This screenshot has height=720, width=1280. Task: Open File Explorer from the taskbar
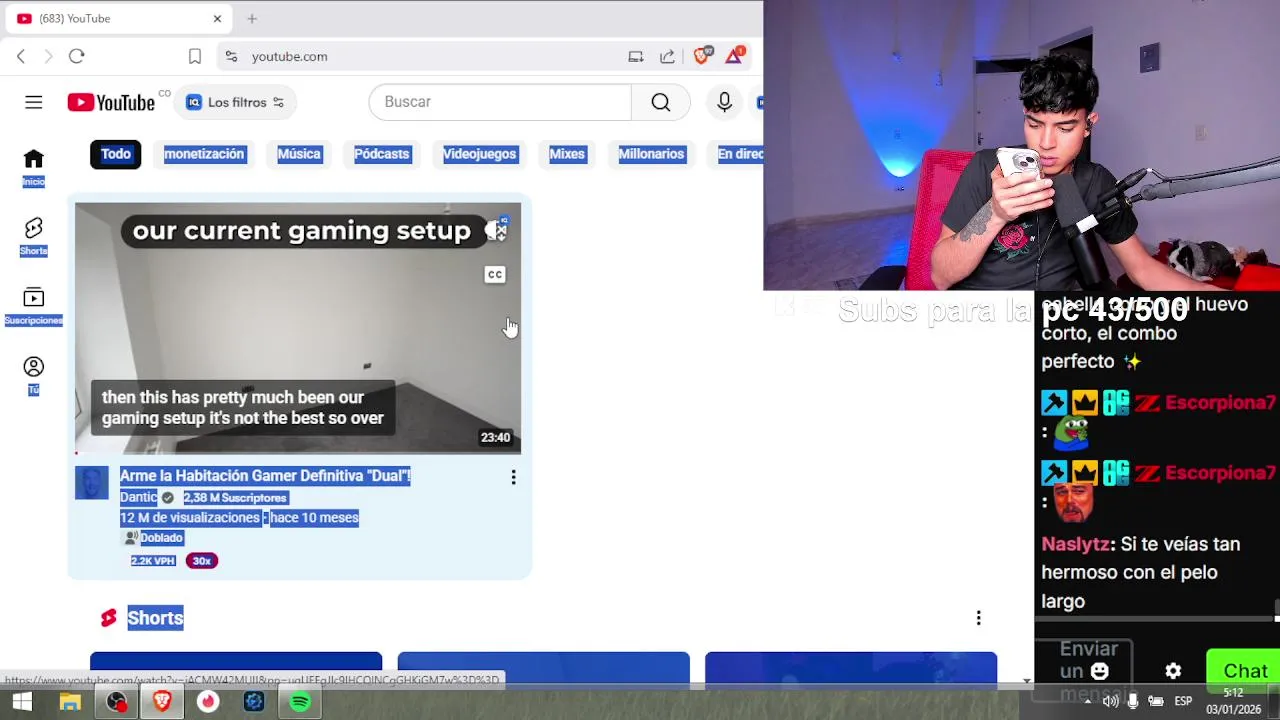[x=70, y=702]
